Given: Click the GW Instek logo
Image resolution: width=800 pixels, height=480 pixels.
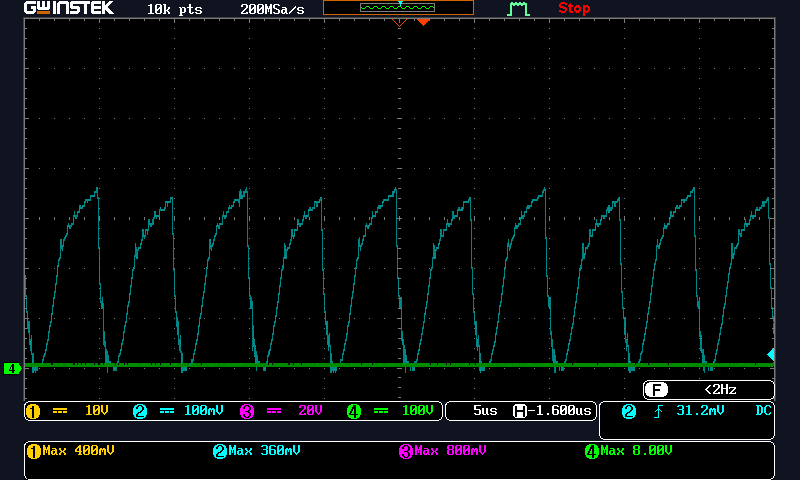Looking at the screenshot, I should 69,8.
